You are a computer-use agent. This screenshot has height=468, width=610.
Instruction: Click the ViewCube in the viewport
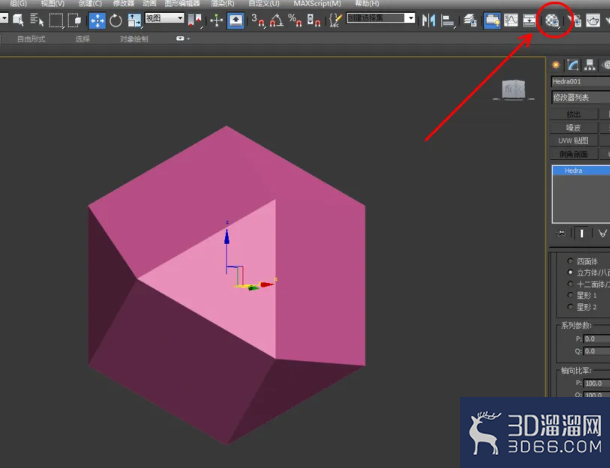point(514,89)
